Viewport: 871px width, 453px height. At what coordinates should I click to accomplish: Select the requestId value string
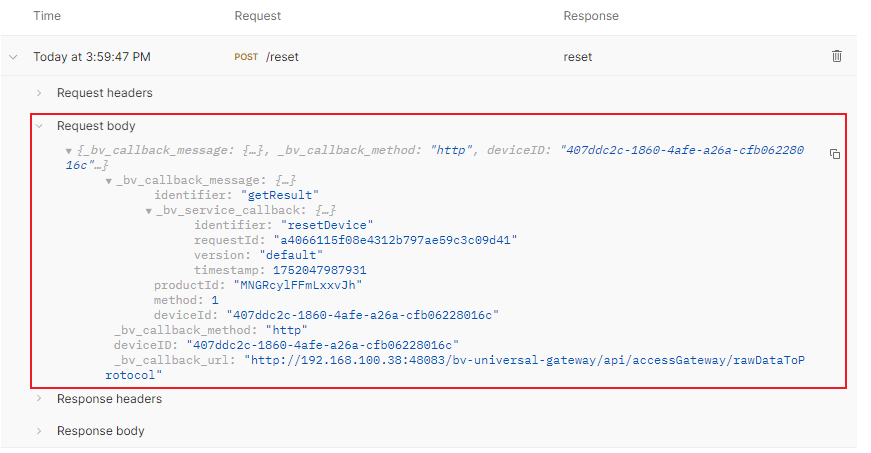point(396,240)
